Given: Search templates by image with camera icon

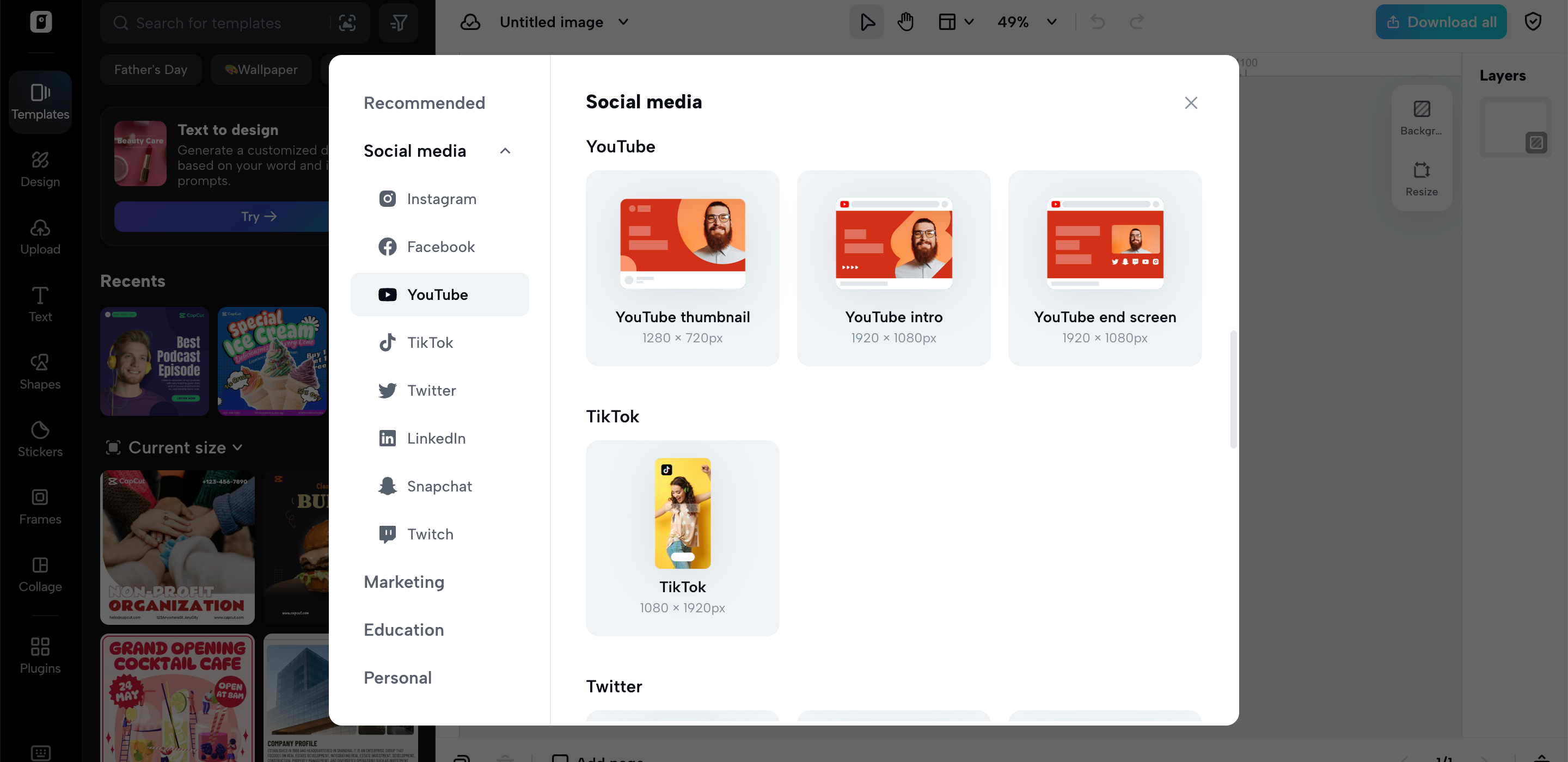Looking at the screenshot, I should point(347,22).
